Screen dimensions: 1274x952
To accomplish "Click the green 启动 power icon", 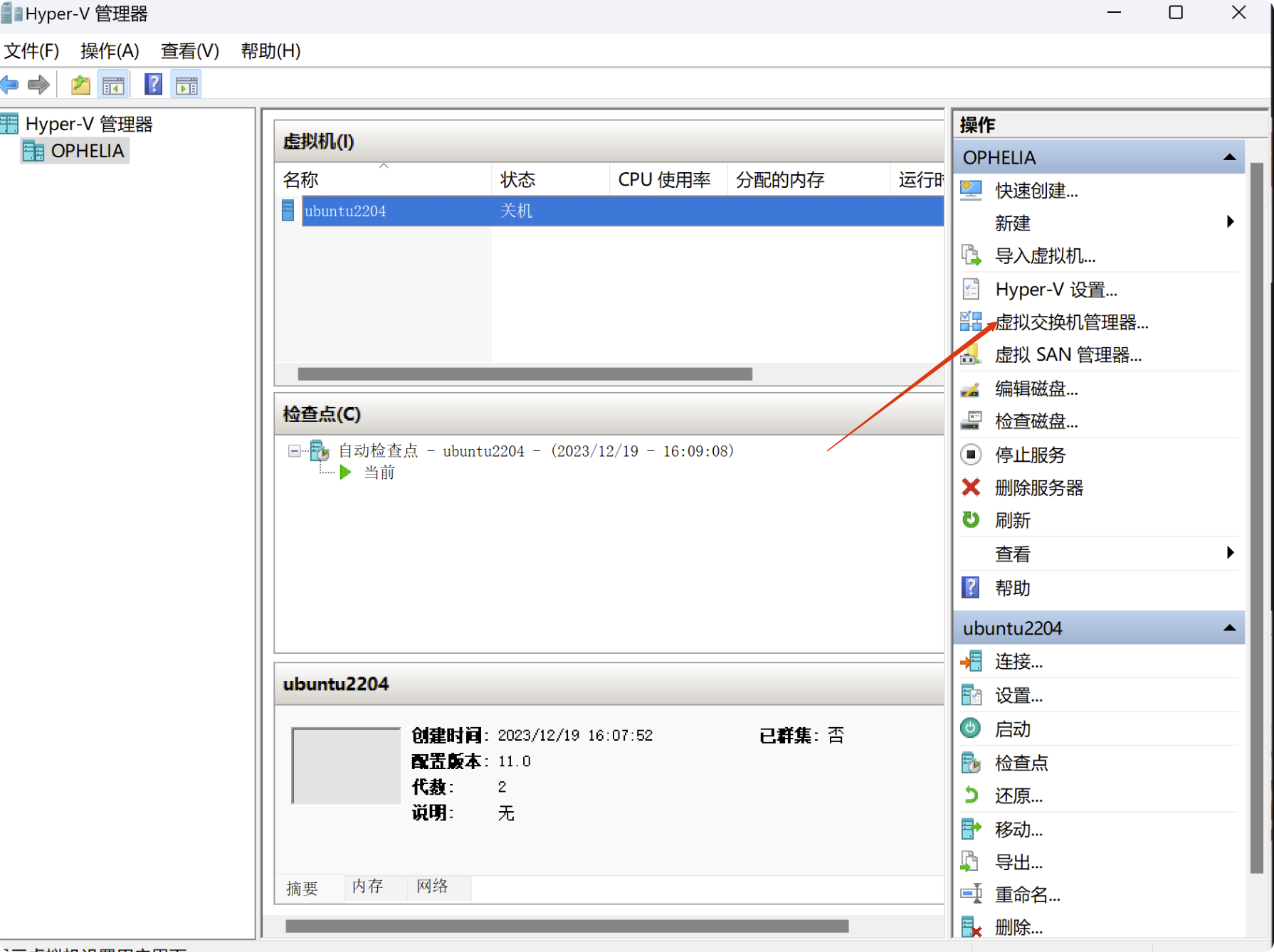I will pos(971,728).
